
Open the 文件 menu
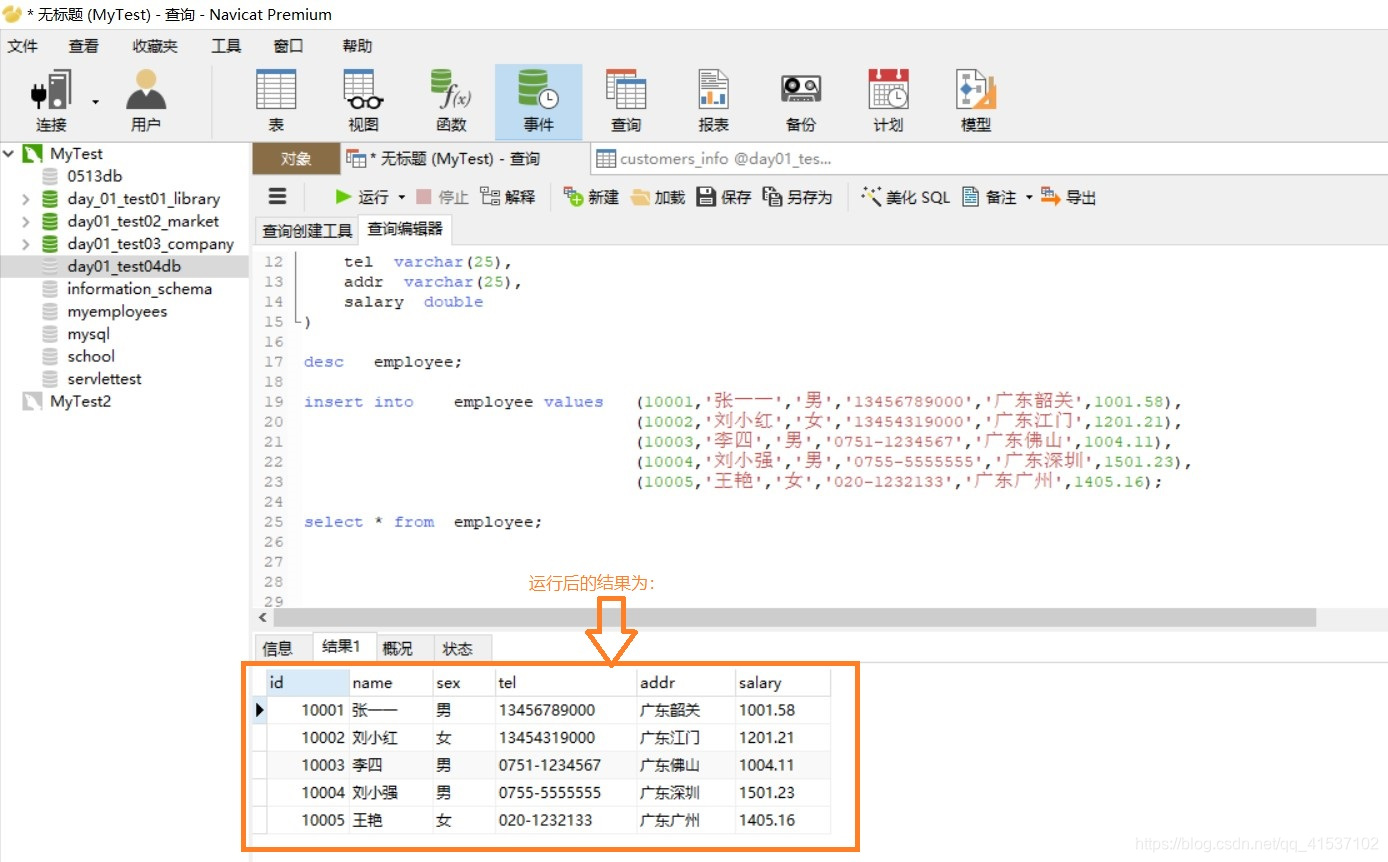click(22, 46)
